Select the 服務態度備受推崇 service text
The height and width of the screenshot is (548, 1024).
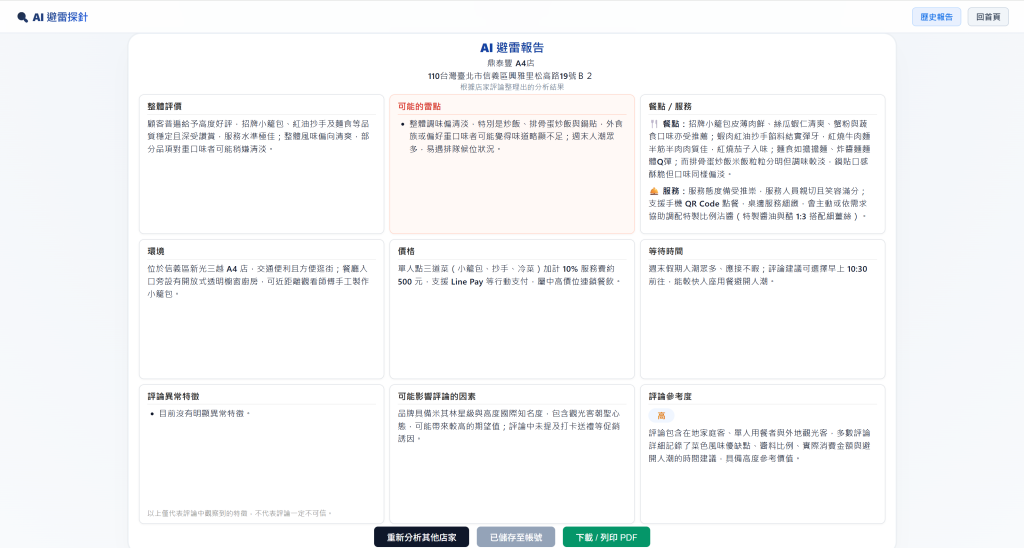pos(760,204)
